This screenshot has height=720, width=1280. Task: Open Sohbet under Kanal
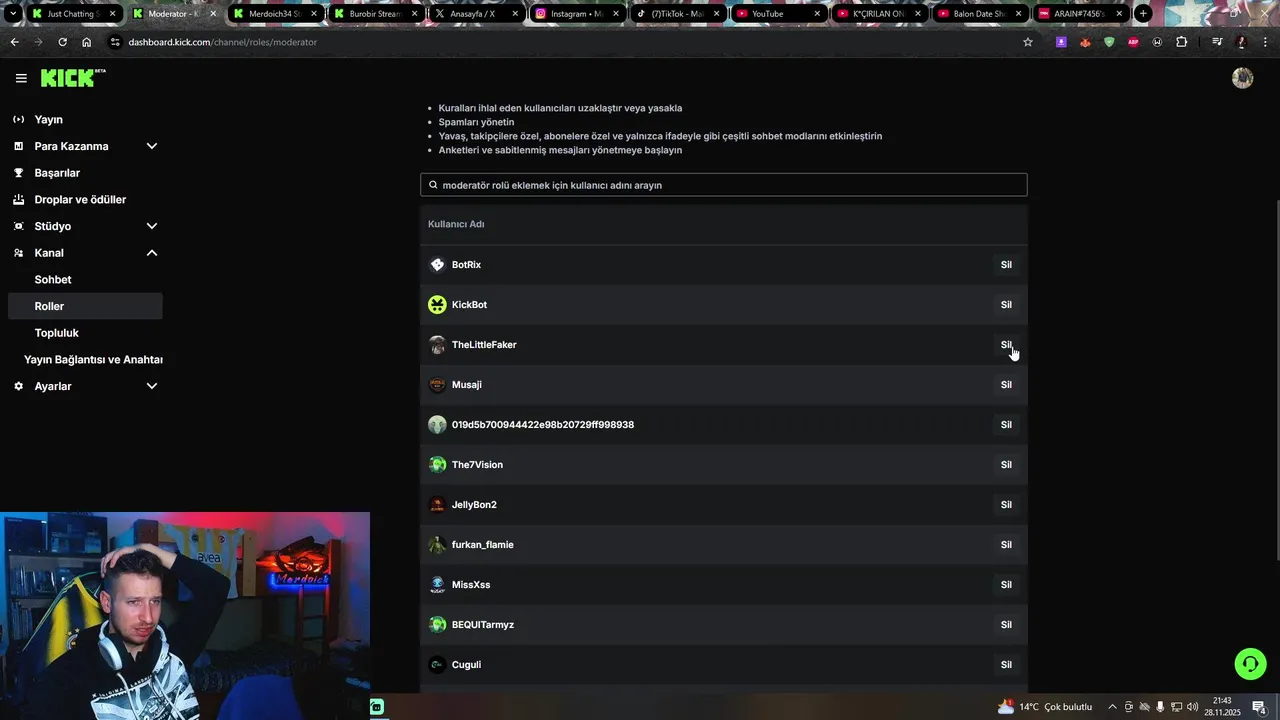click(x=85, y=280)
